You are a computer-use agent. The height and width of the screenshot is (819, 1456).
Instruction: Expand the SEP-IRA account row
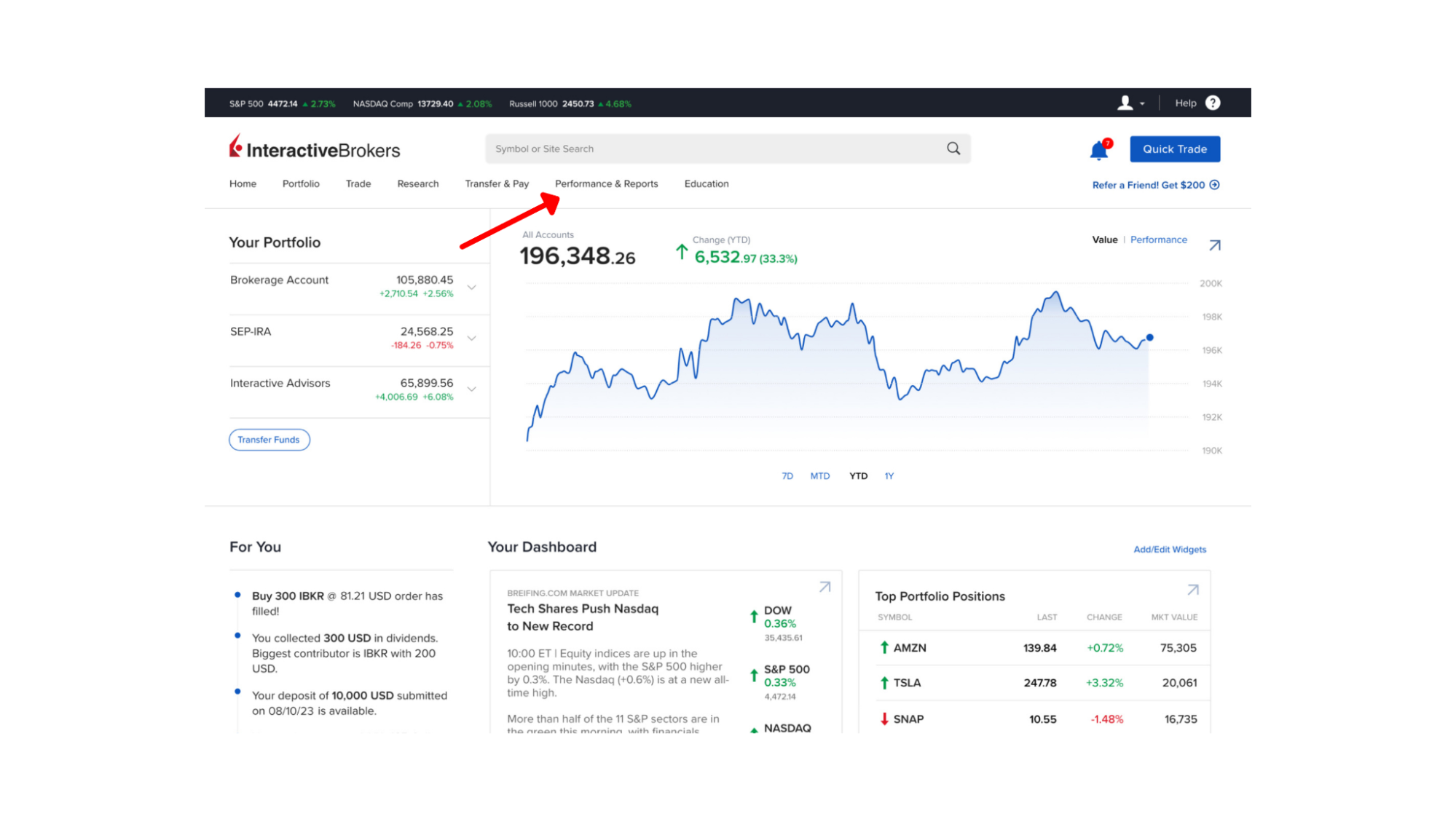coord(472,338)
